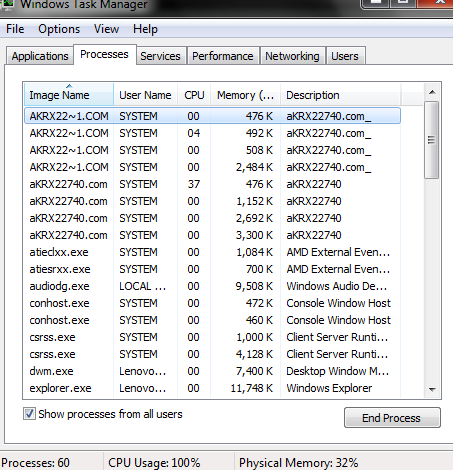This screenshot has width=459, height=475.
Task: Select AKRX22~1.COM process using 508 K
Action: pyautogui.click(x=212, y=150)
